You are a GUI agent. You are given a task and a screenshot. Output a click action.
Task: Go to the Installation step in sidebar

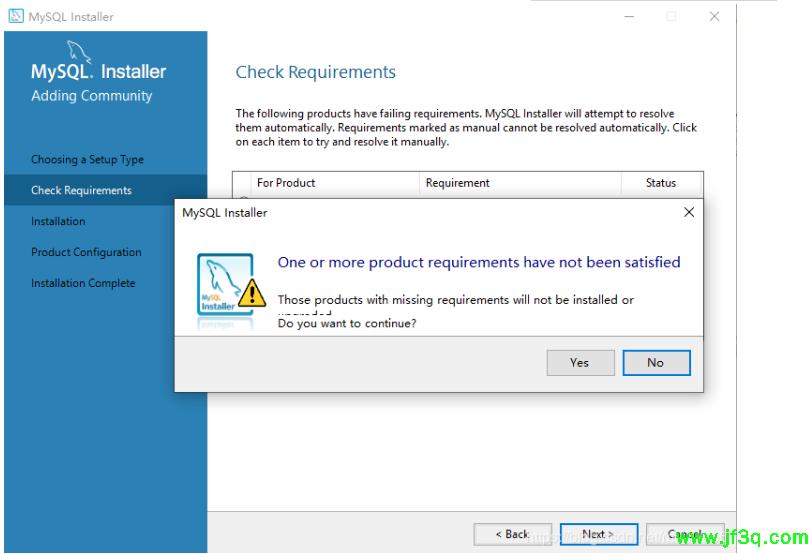coord(58,222)
